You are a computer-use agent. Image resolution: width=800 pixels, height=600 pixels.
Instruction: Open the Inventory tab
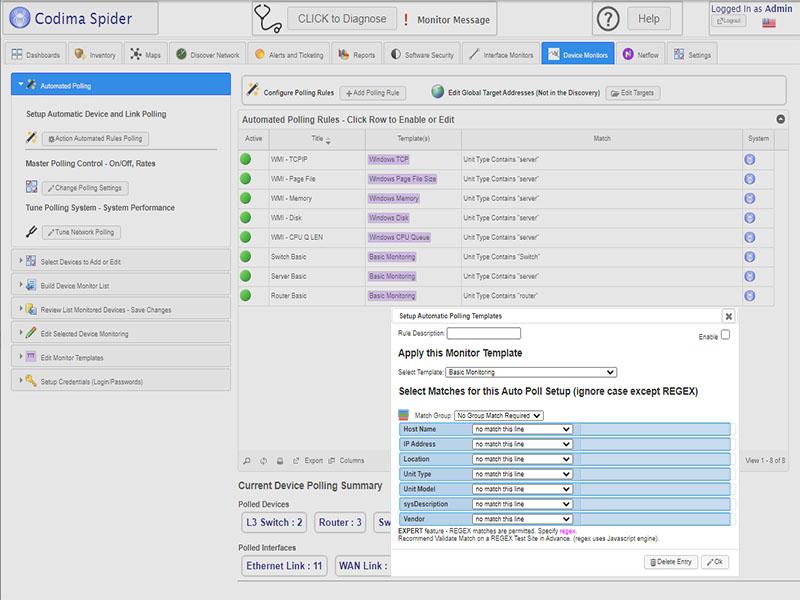[95, 54]
